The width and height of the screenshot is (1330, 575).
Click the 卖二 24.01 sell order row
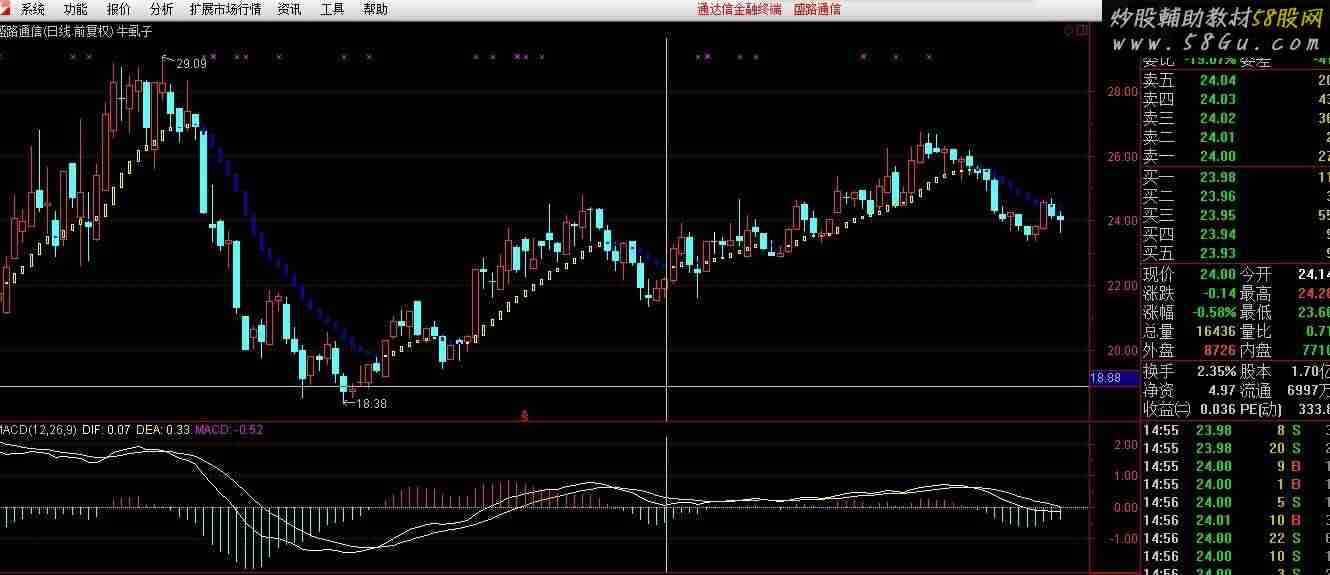coord(1236,137)
